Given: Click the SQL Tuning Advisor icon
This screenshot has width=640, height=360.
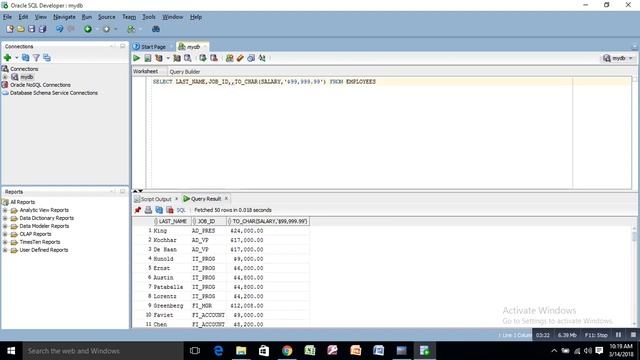Looking at the screenshot, I should [188, 58].
